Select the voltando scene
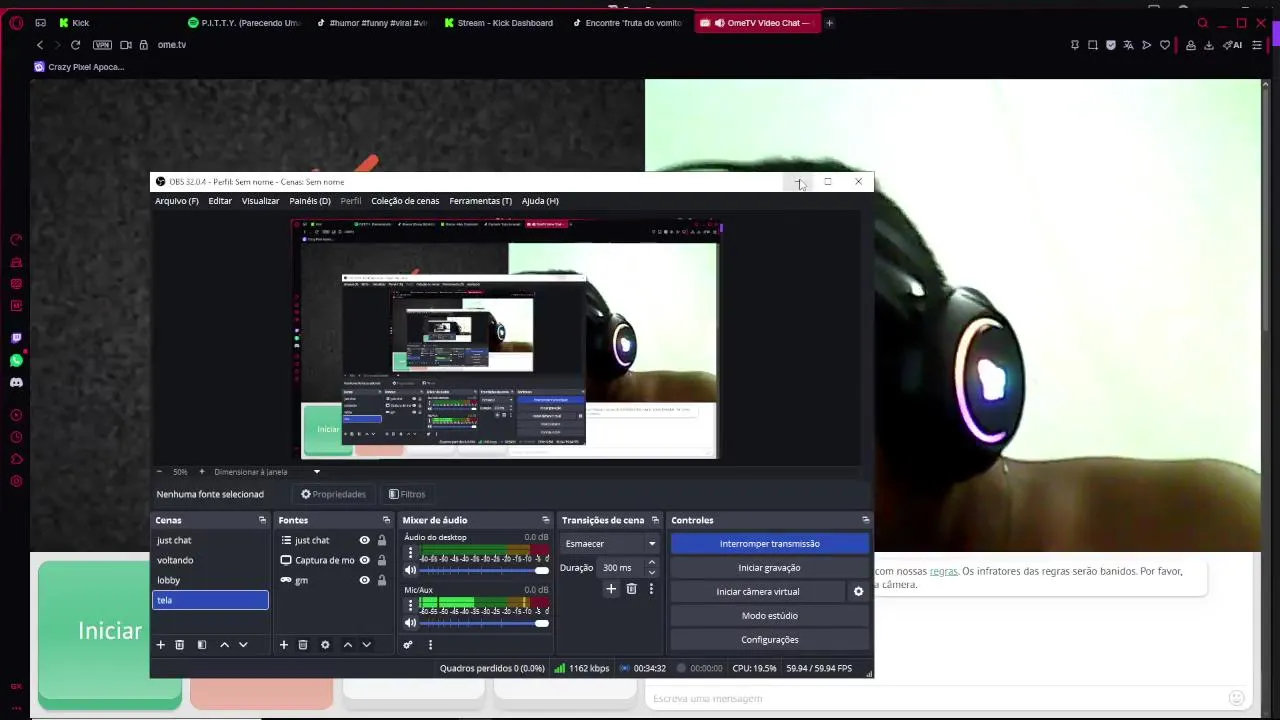The height and width of the screenshot is (720, 1280). point(210,560)
